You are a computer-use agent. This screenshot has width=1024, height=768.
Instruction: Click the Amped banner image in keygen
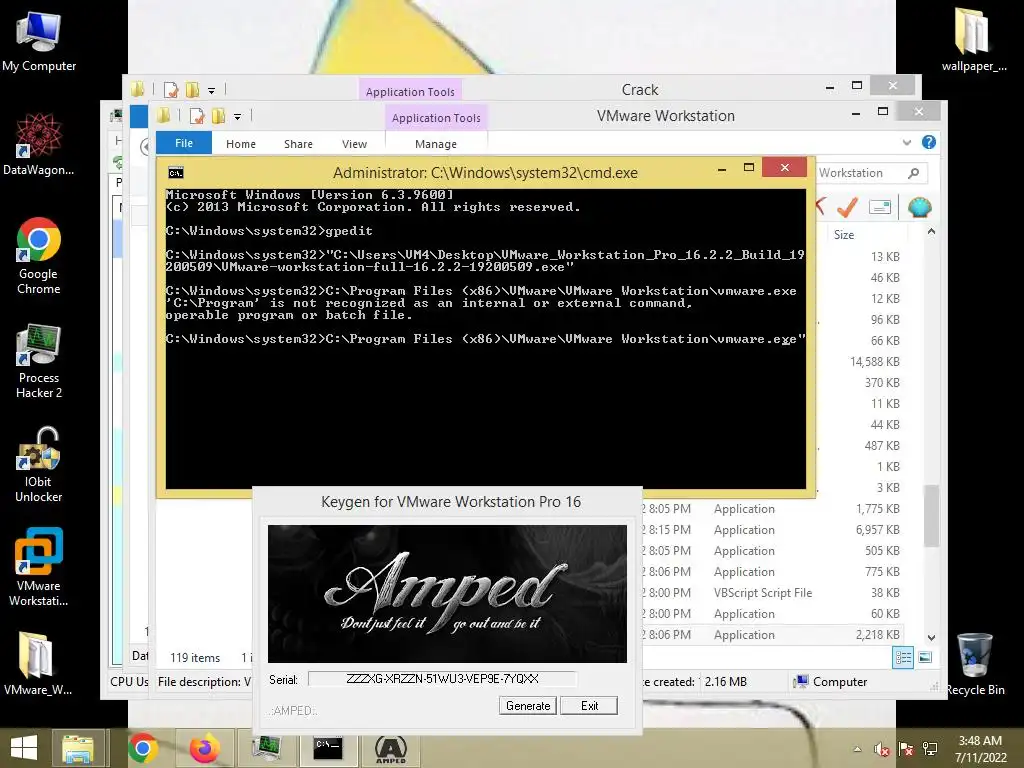click(447, 594)
